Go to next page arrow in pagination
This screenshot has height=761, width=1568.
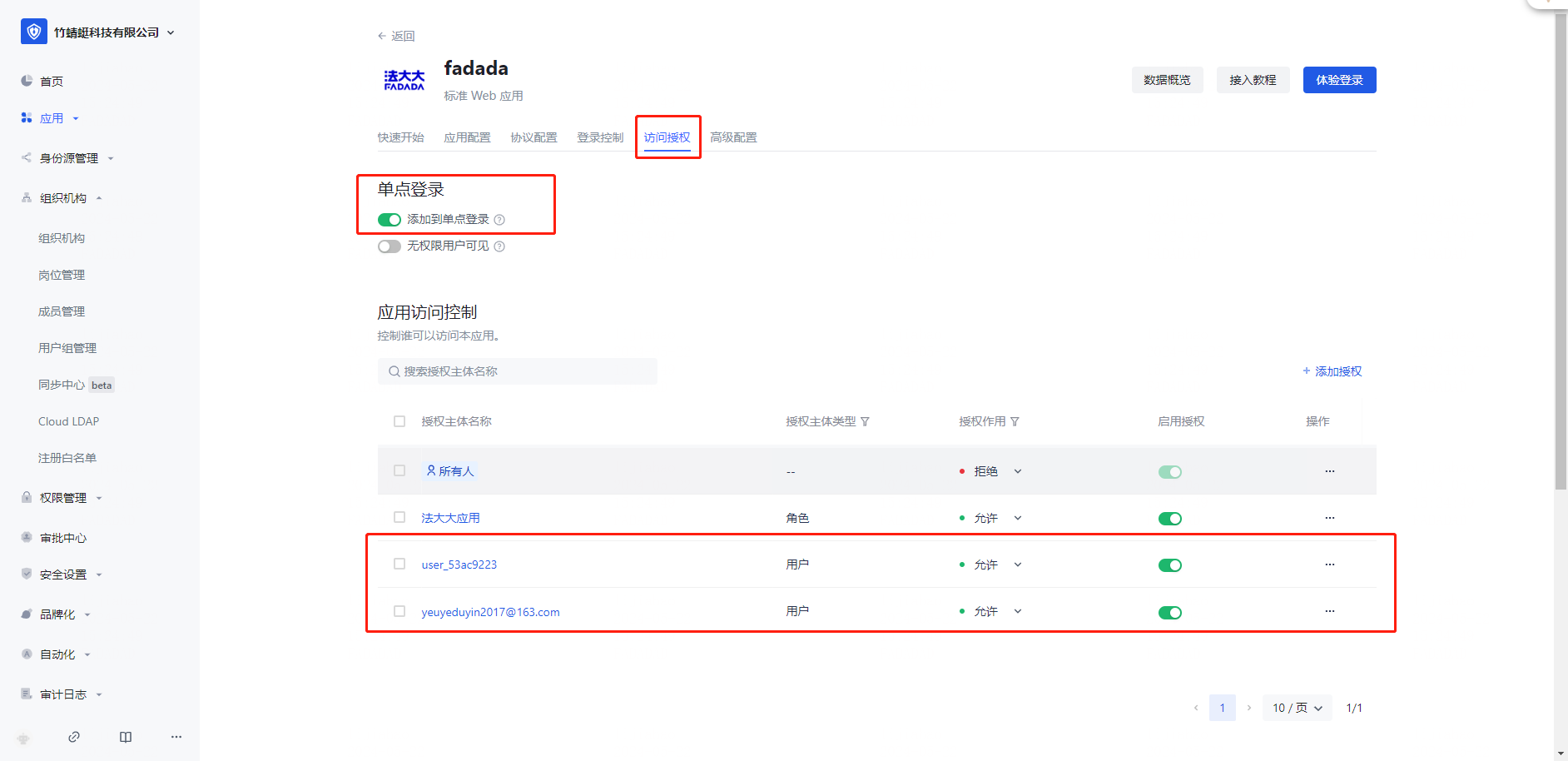click(x=1249, y=708)
